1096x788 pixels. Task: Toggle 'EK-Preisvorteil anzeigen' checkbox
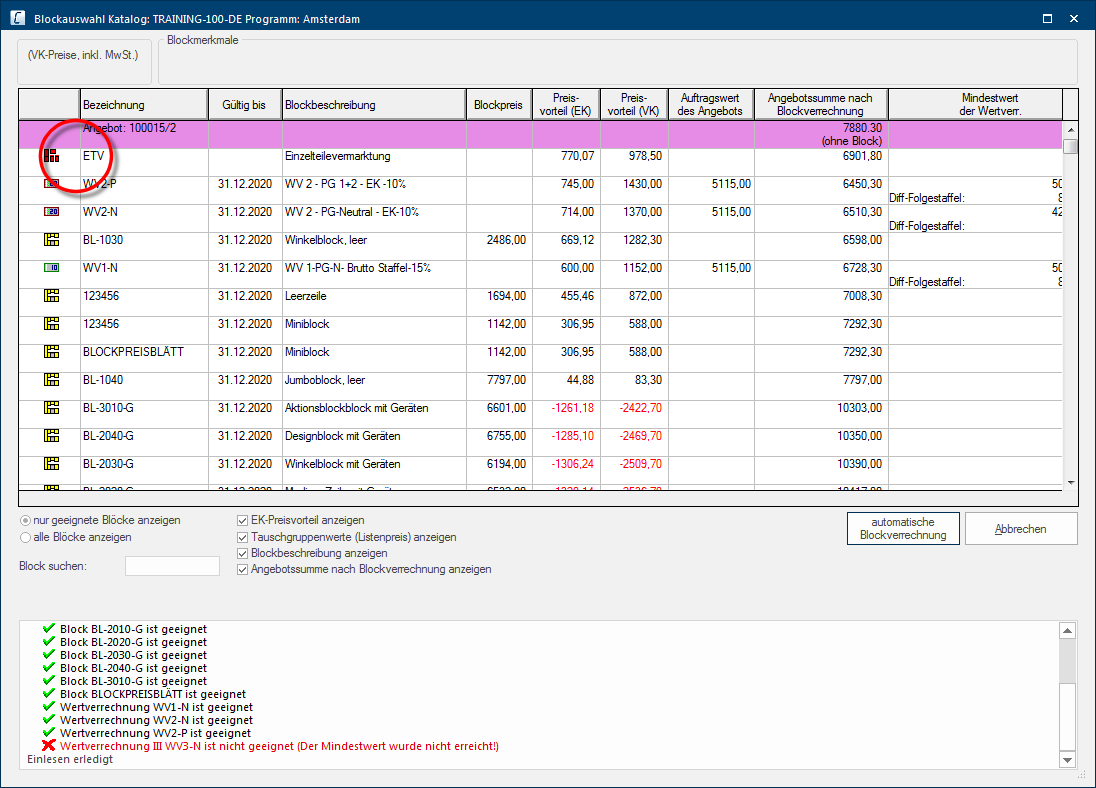(242, 521)
